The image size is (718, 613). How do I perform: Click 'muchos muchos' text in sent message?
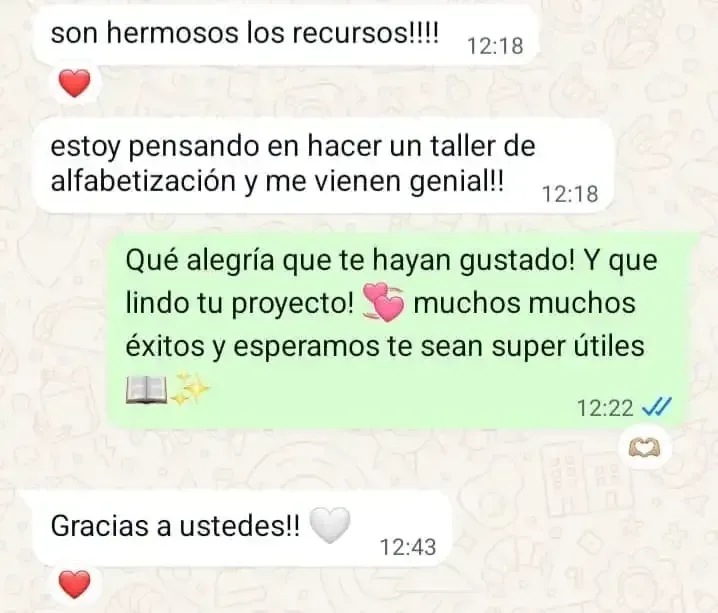525,303
